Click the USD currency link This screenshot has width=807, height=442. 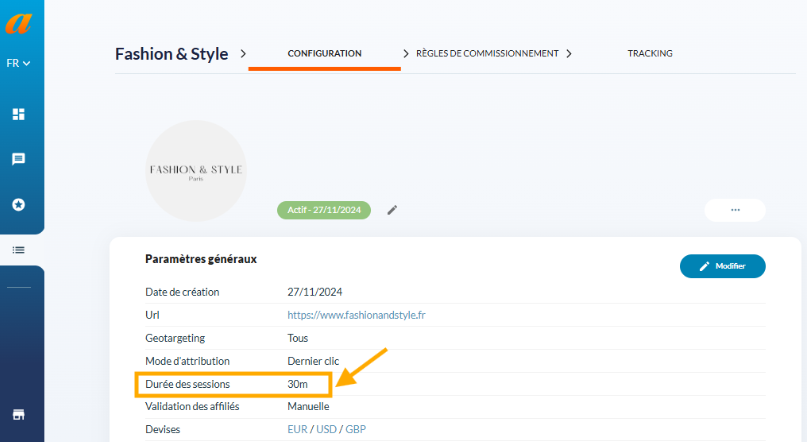coord(326,429)
